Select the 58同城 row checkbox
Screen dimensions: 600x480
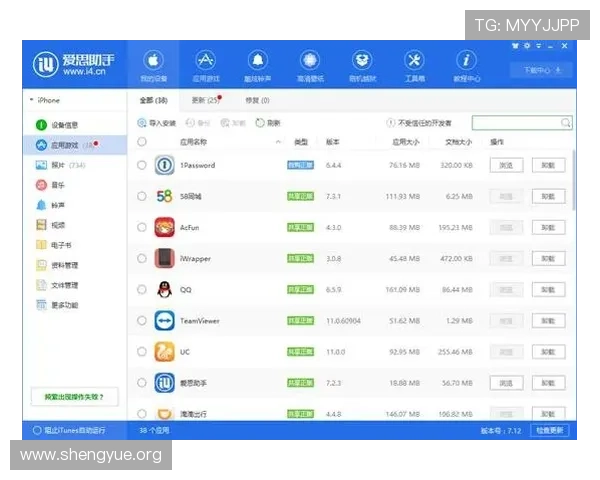[142, 196]
